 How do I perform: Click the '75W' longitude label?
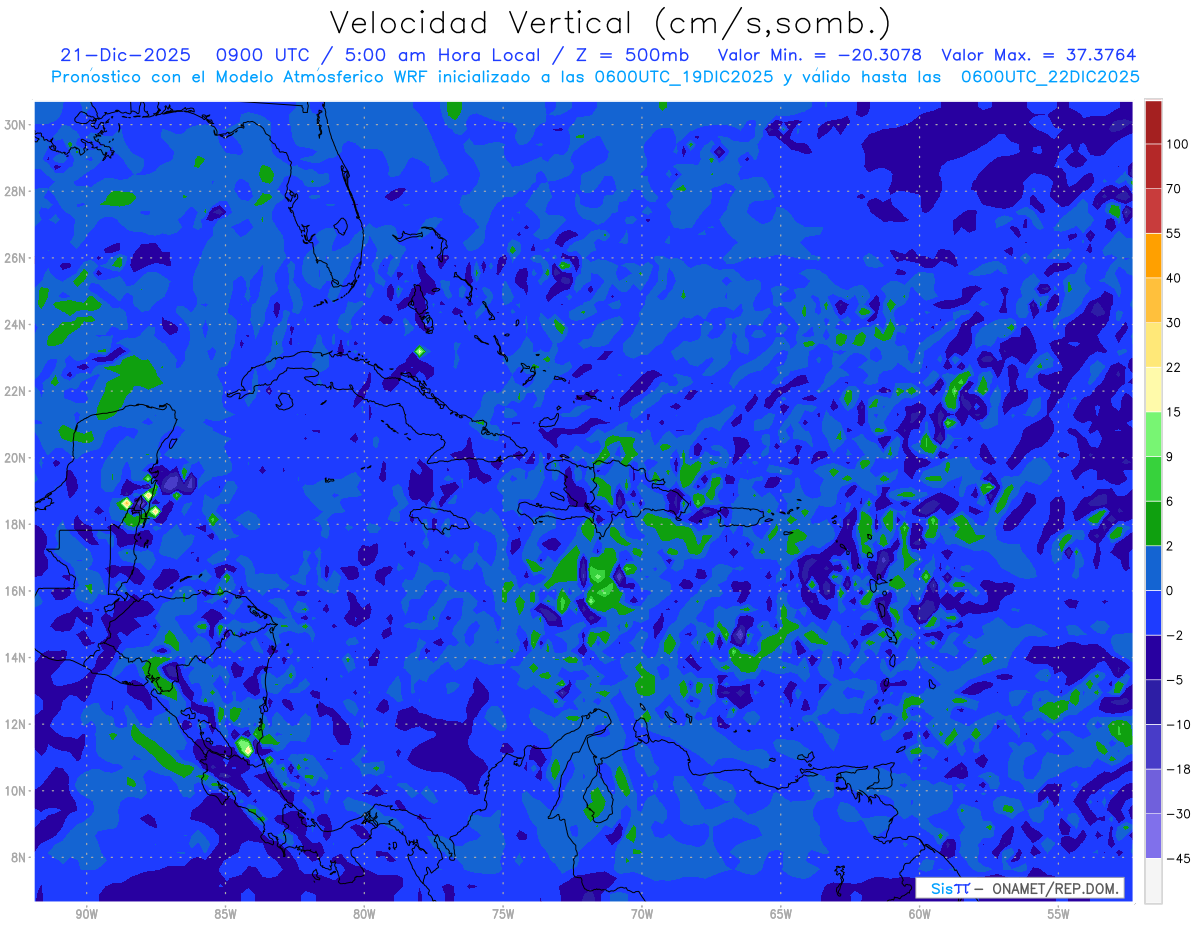click(x=503, y=915)
